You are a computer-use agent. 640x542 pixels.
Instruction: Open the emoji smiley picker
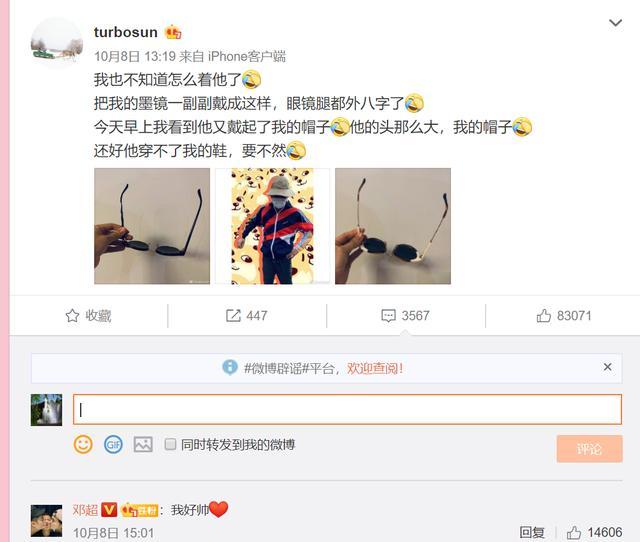[x=83, y=444]
